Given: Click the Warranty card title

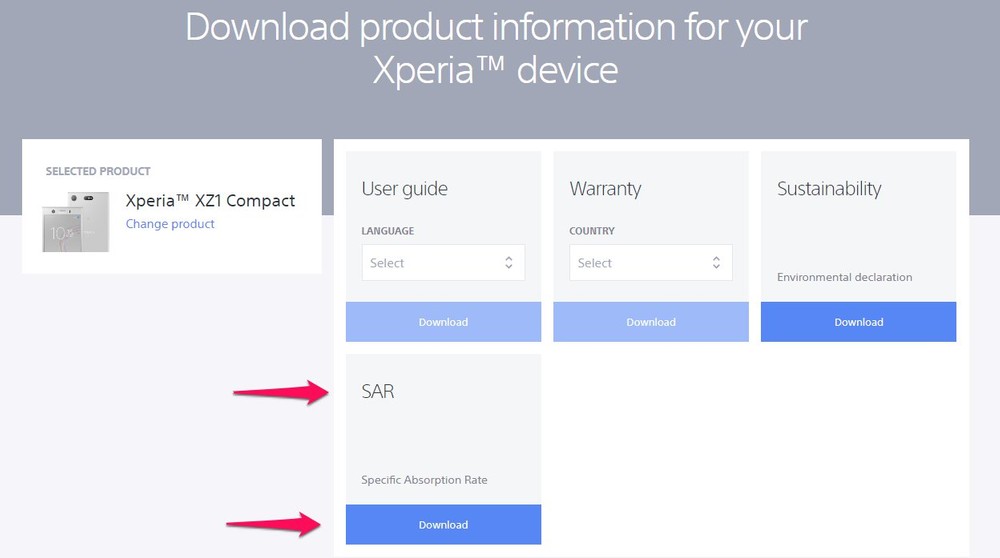Looking at the screenshot, I should click(605, 189).
